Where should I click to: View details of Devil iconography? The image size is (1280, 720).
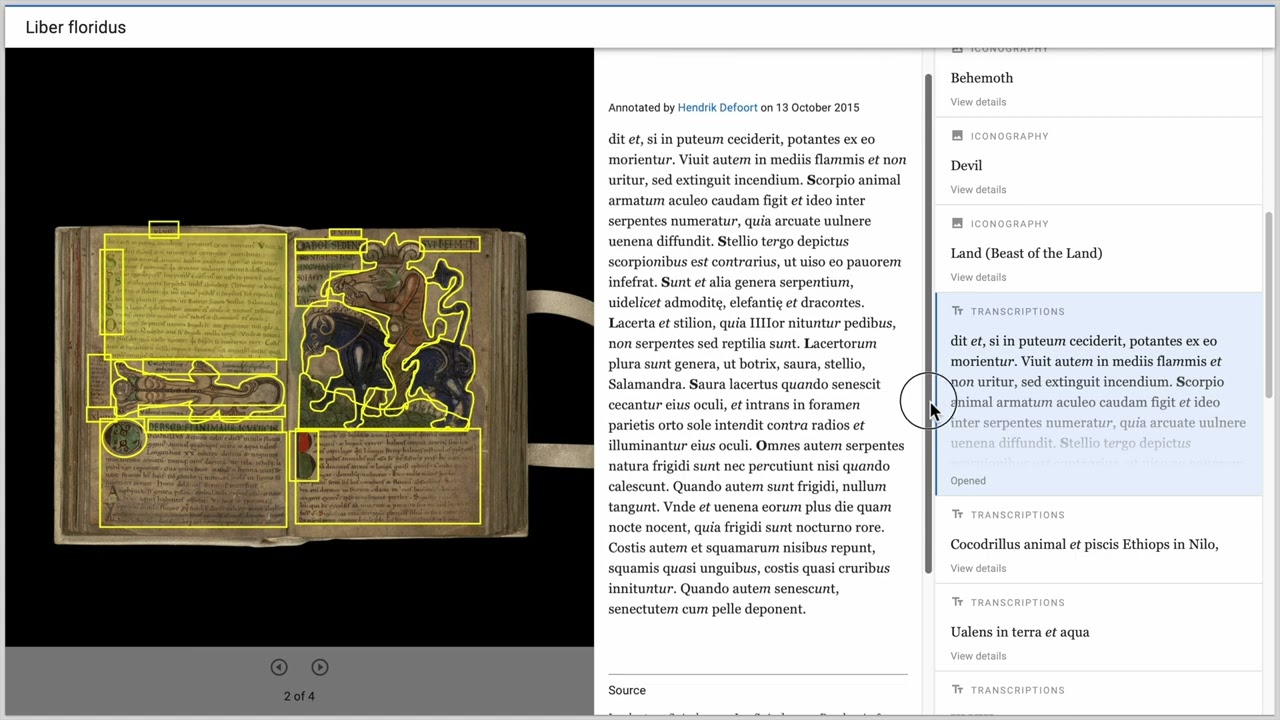click(x=978, y=190)
